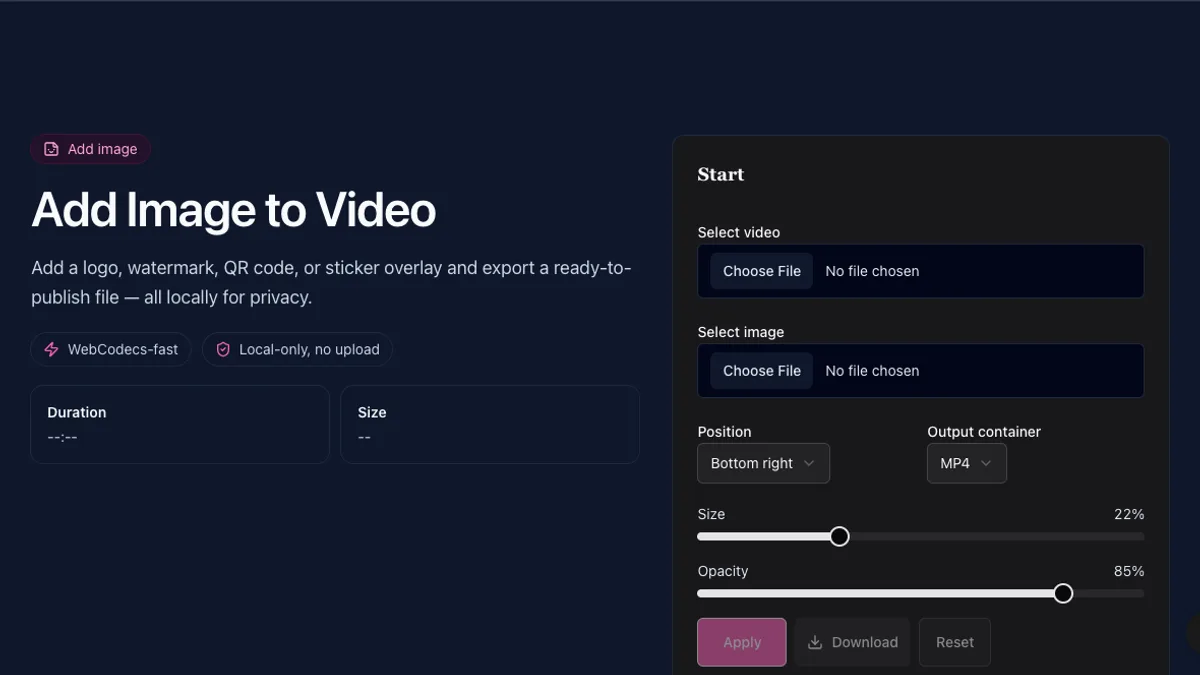The image size is (1200, 675).
Task: Click the Add image badge icon
Action: (x=51, y=149)
